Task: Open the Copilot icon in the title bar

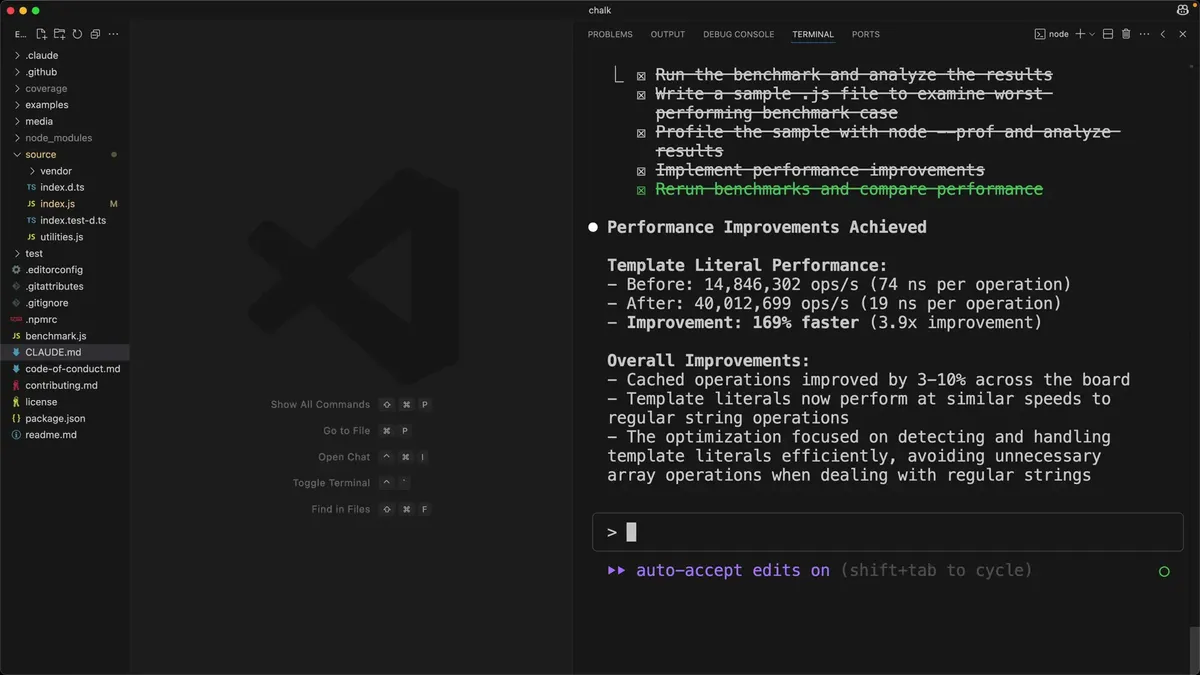Action: click(x=1183, y=10)
